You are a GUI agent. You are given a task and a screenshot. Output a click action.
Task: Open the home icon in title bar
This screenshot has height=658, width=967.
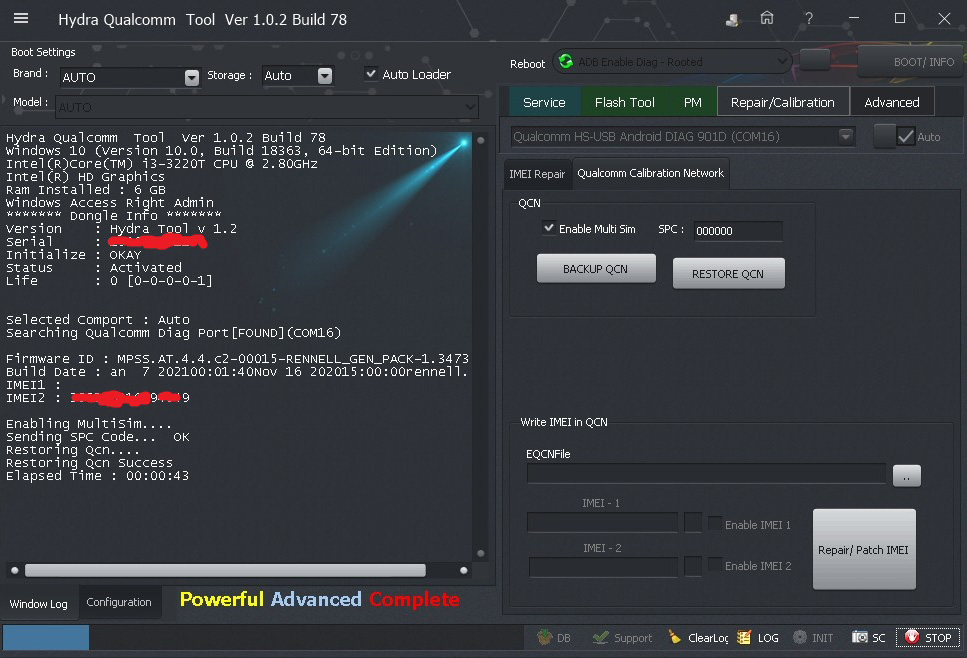tap(767, 19)
